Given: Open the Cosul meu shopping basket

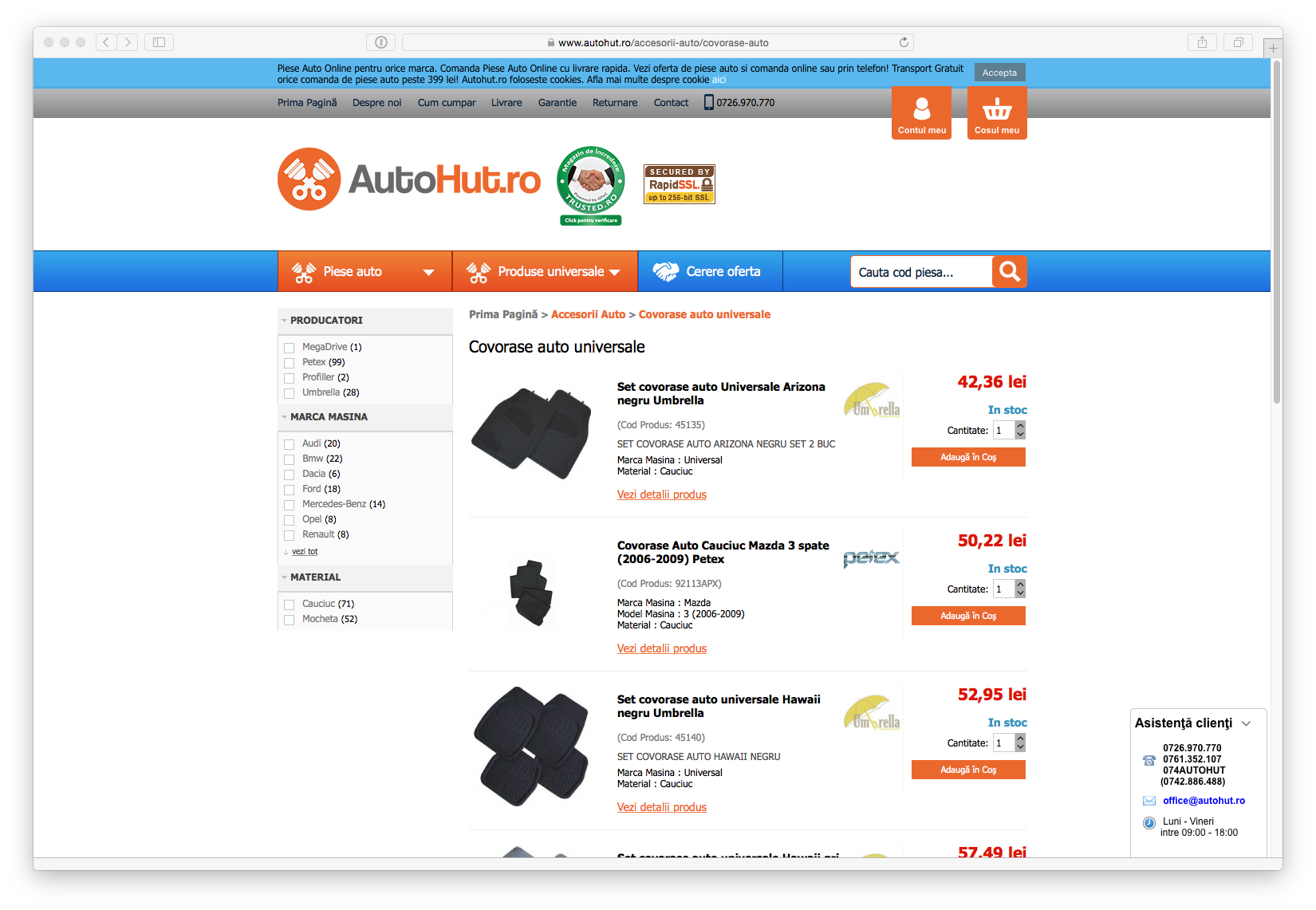Looking at the screenshot, I should (x=997, y=112).
